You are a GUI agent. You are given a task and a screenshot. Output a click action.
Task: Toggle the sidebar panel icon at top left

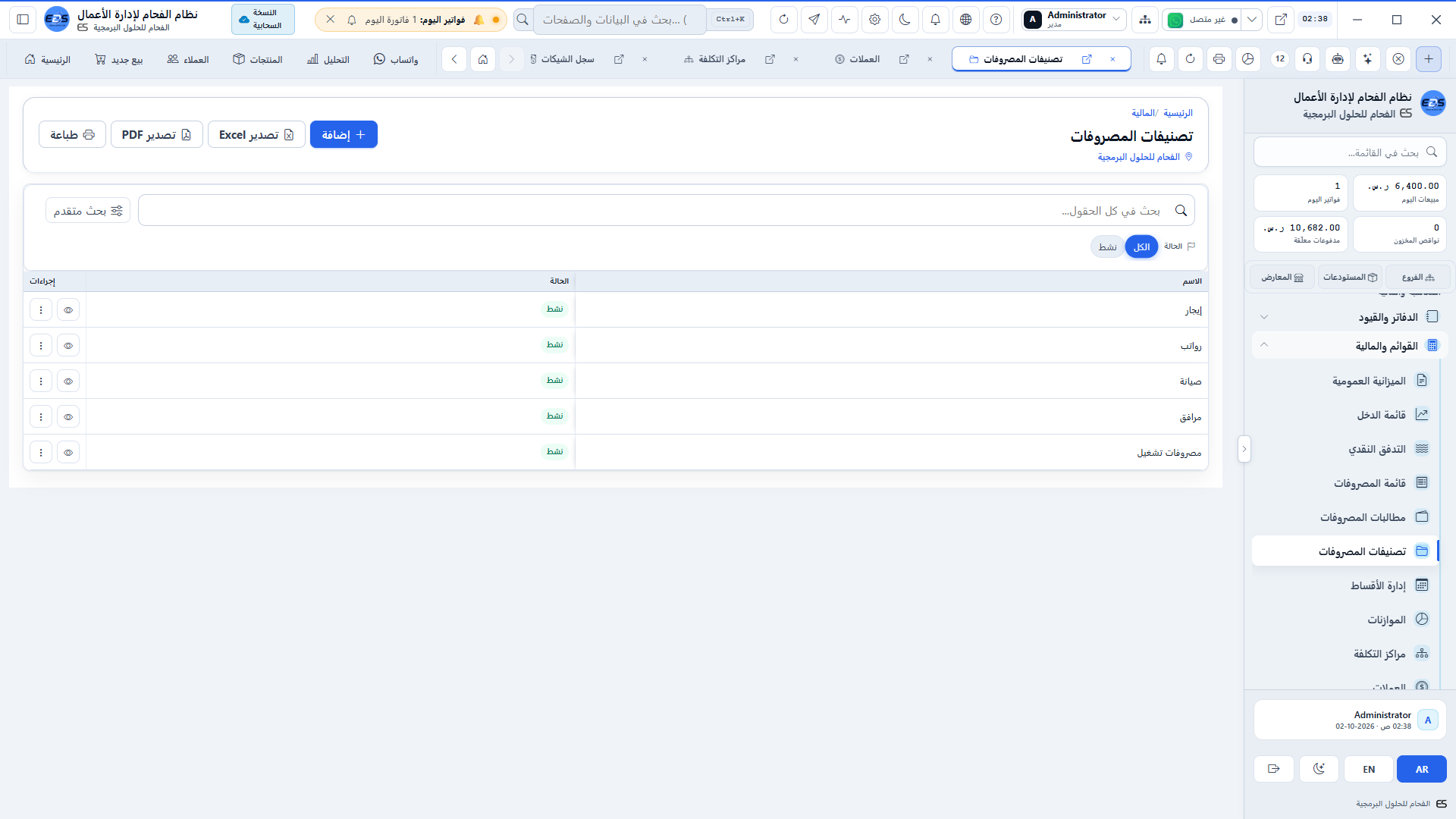(x=23, y=20)
